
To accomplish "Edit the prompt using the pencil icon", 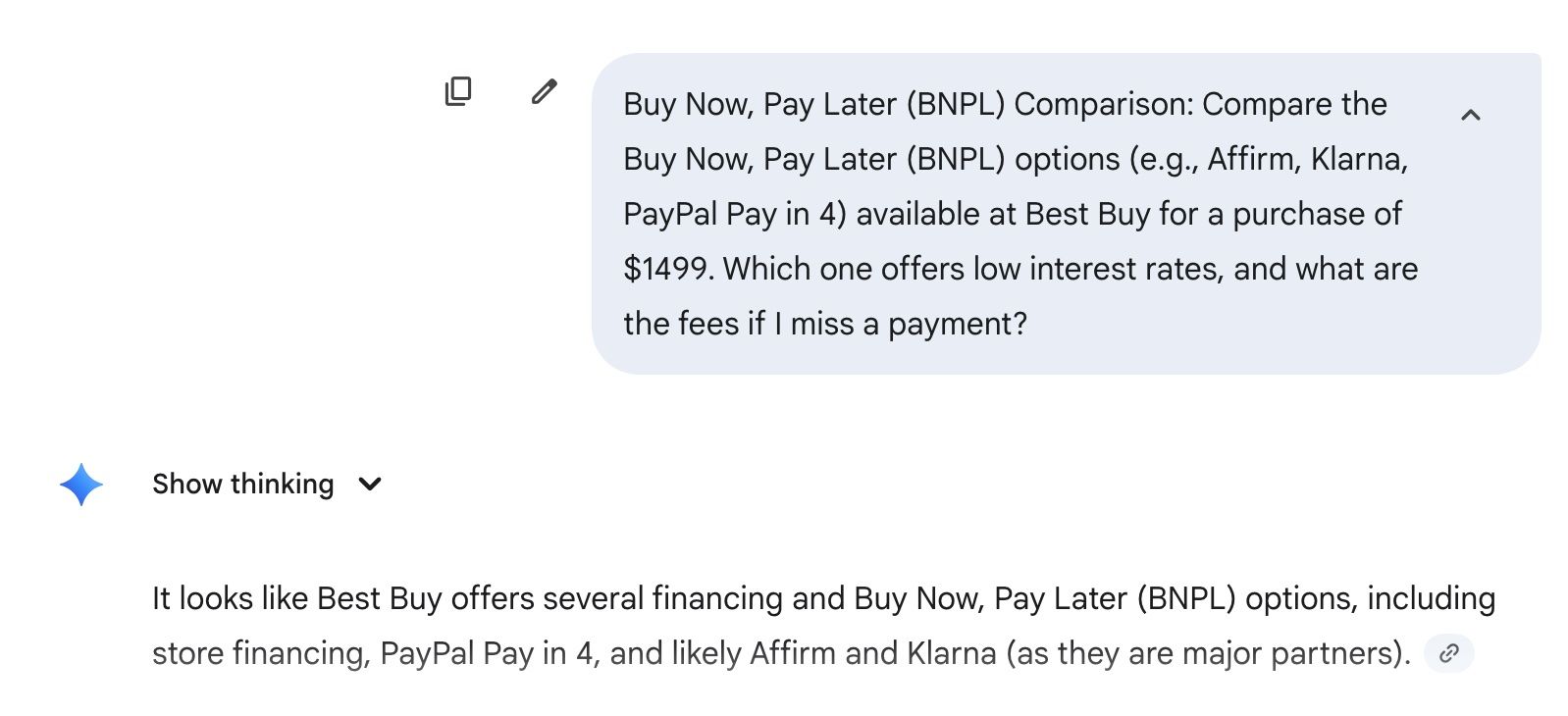I will coord(545,91).
